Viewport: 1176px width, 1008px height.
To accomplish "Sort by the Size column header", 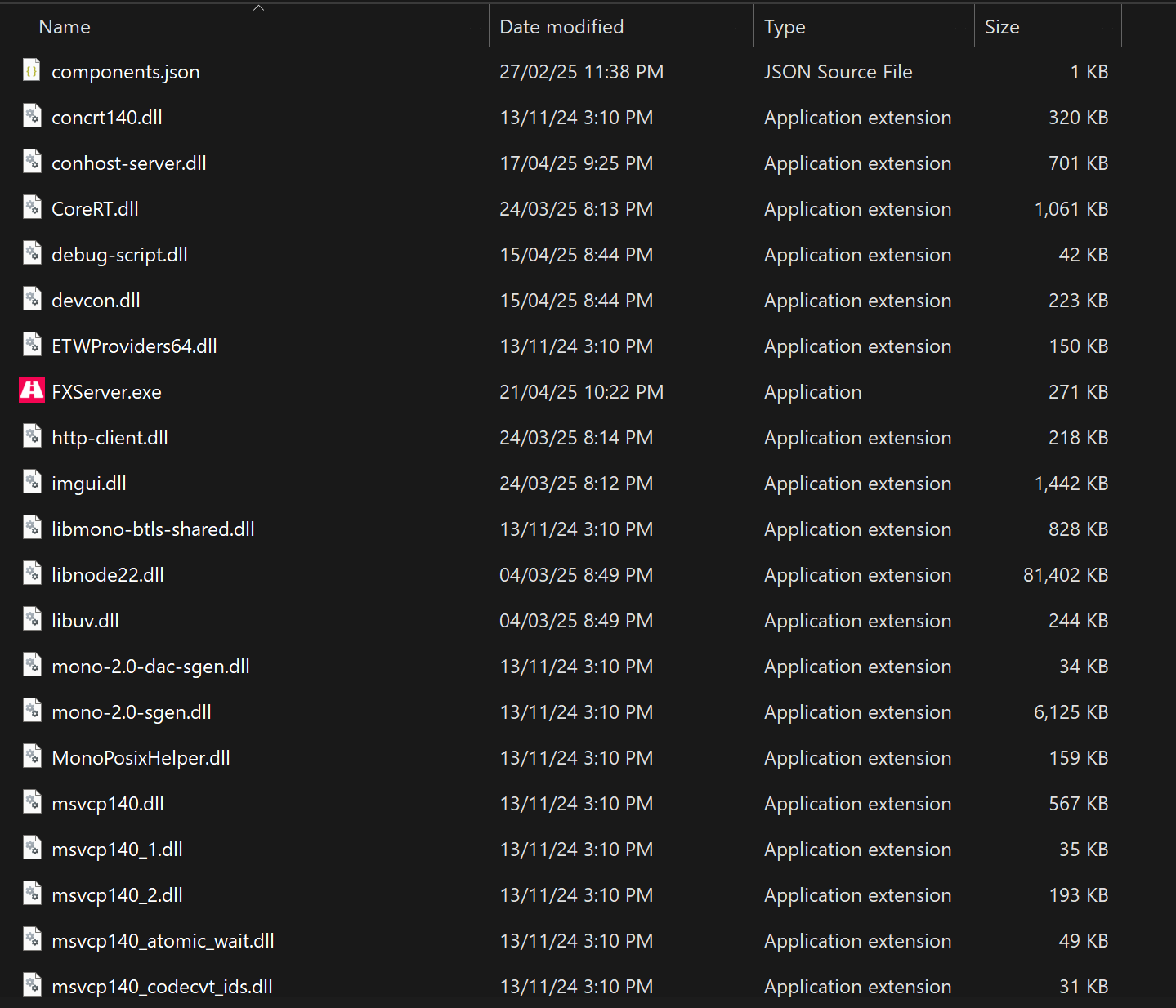I will (x=1002, y=27).
